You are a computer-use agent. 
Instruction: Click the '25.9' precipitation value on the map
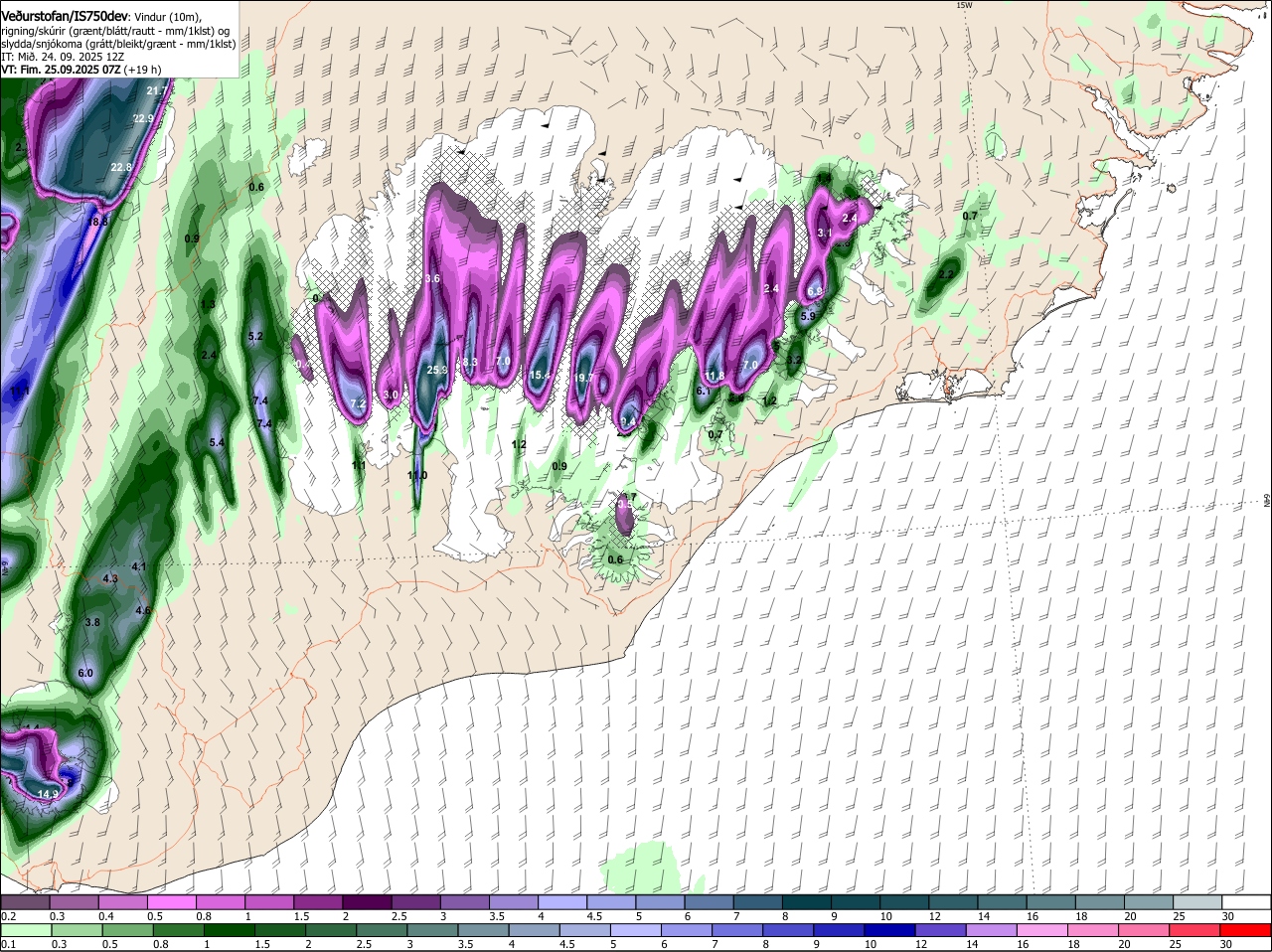coord(437,371)
